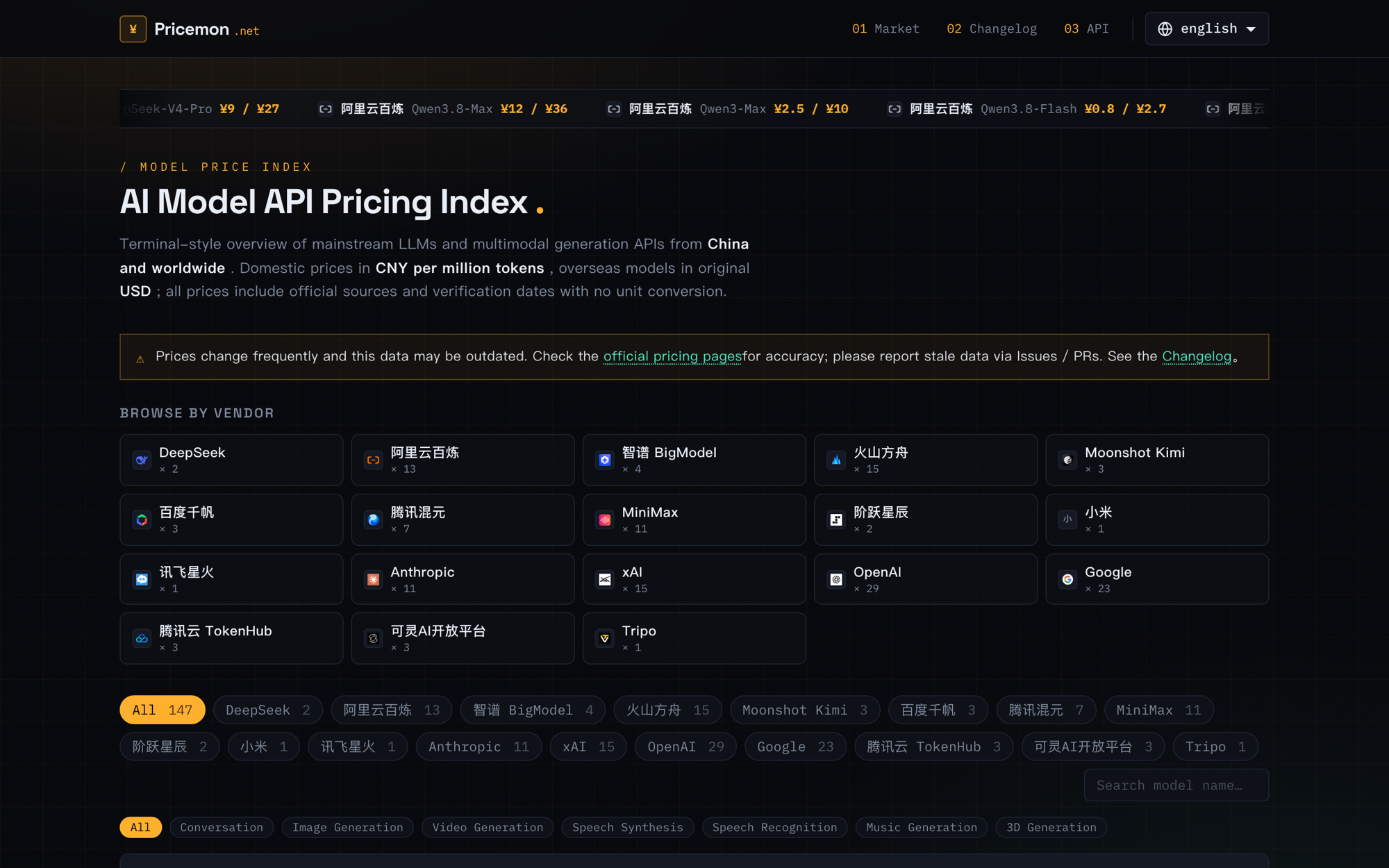Filter by Tripo 1 chip
Viewport: 1389px width, 868px height.
1215,746
